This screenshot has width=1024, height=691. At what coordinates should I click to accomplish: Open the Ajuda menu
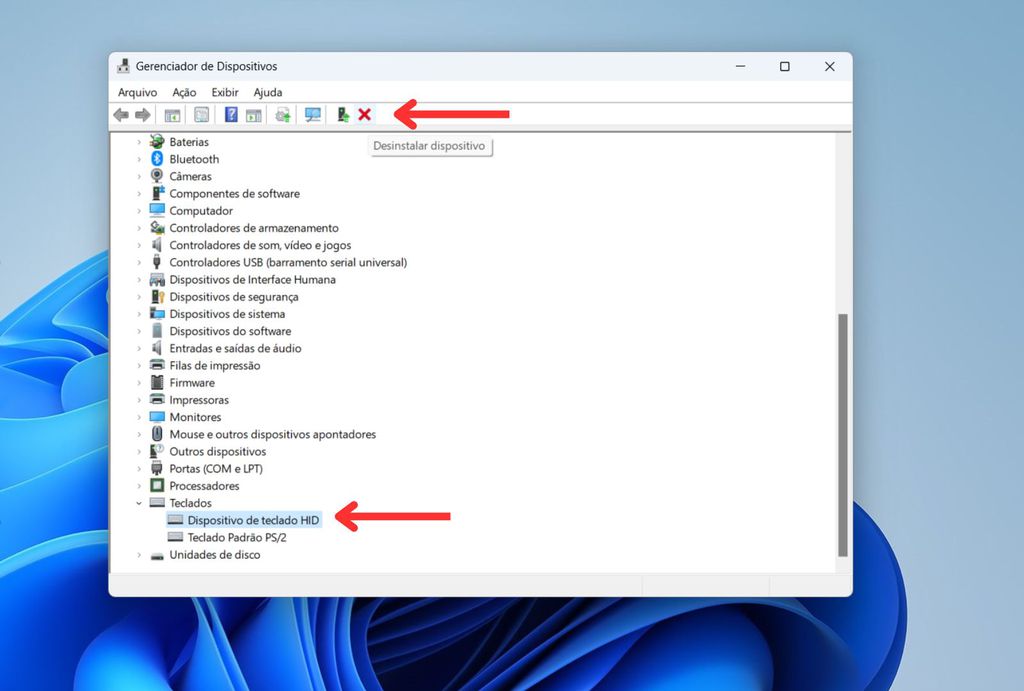[268, 92]
